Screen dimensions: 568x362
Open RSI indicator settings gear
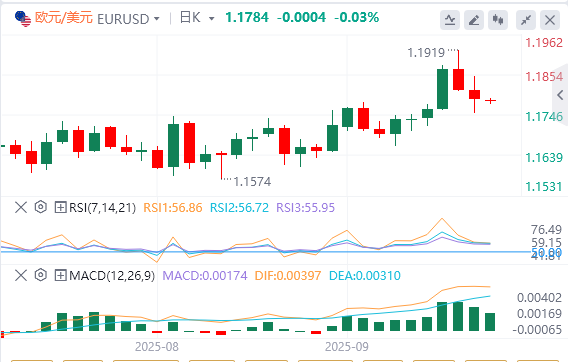pyautogui.click(x=41, y=207)
